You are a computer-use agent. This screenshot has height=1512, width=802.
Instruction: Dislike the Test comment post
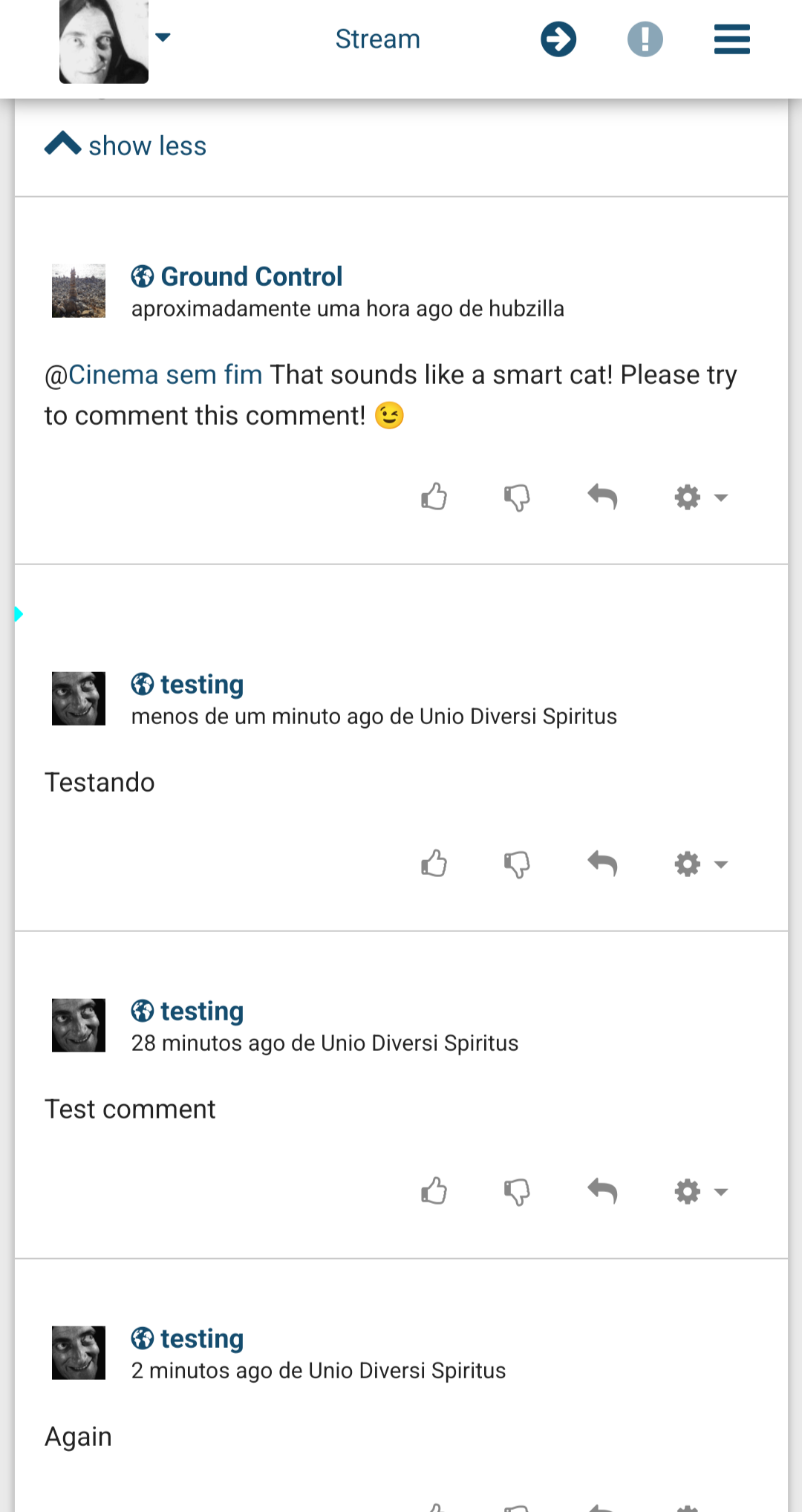pyautogui.click(x=517, y=1191)
